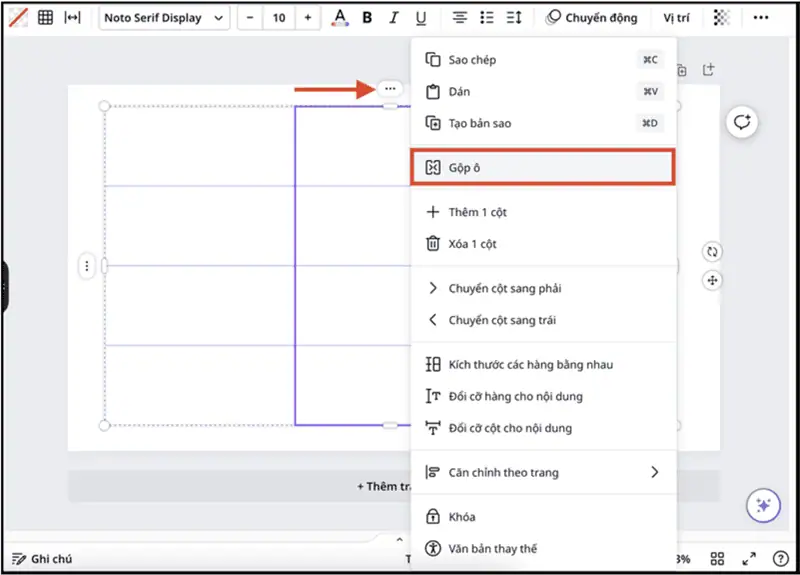The height and width of the screenshot is (575, 800).
Task: Open the text color picker
Action: tap(340, 18)
